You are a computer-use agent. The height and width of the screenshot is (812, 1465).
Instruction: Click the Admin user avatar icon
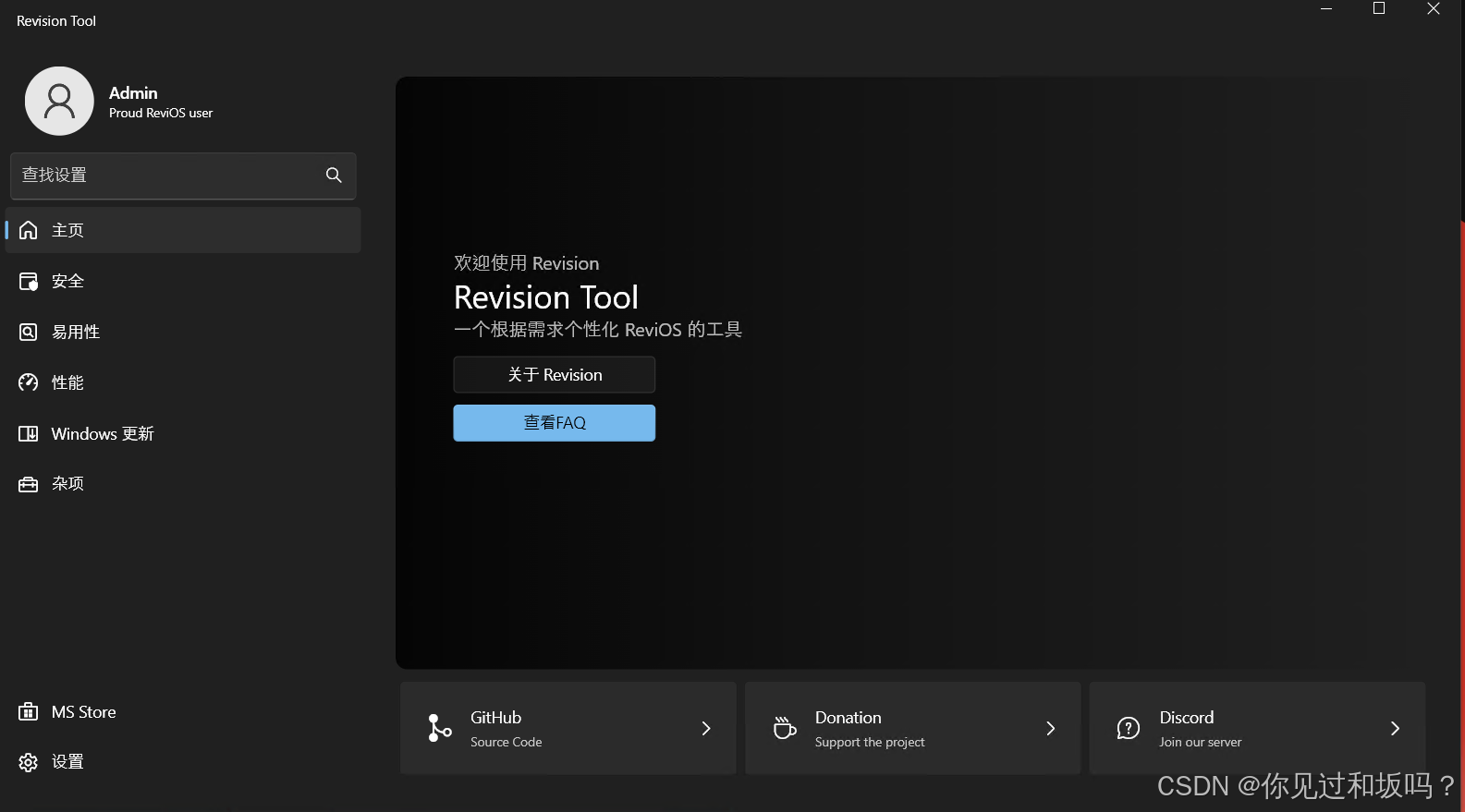tap(59, 101)
